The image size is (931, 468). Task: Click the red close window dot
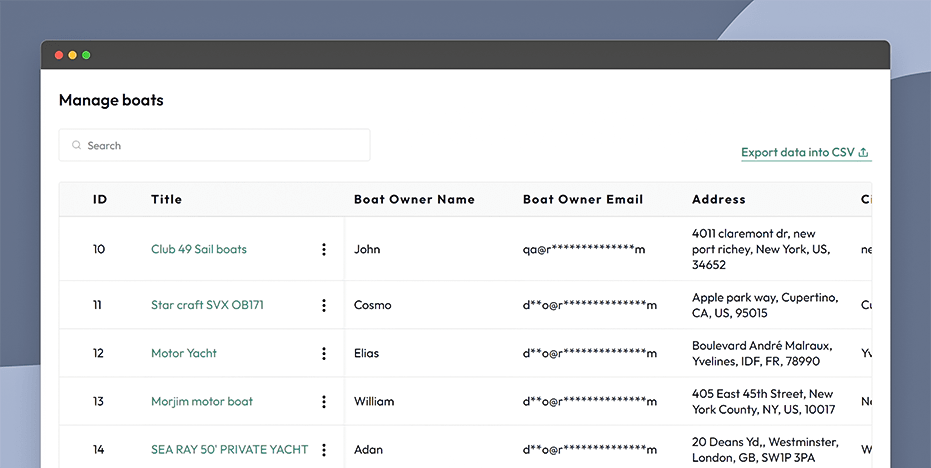tap(59, 55)
